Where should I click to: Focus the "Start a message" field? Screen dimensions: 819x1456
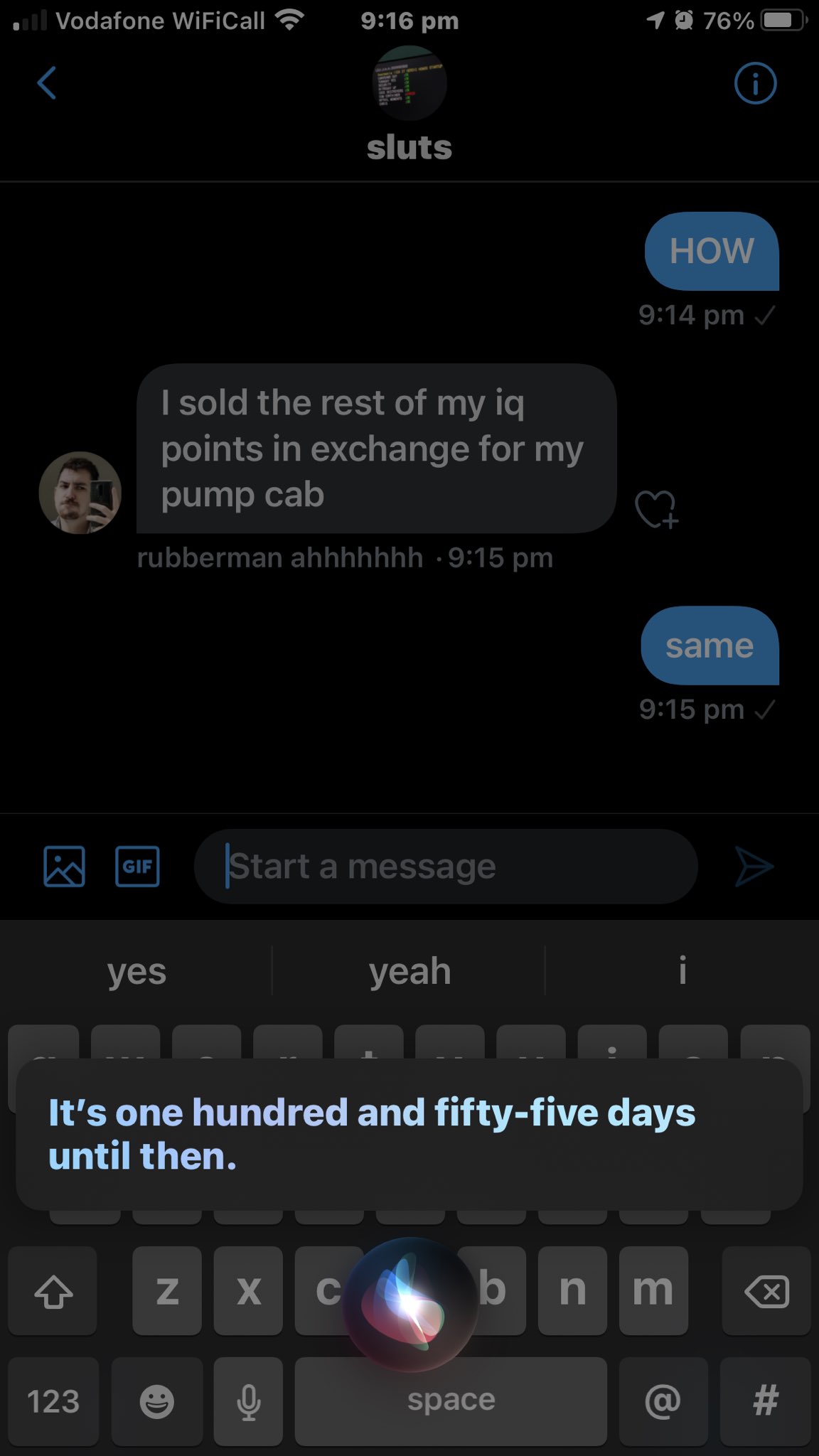click(x=445, y=866)
